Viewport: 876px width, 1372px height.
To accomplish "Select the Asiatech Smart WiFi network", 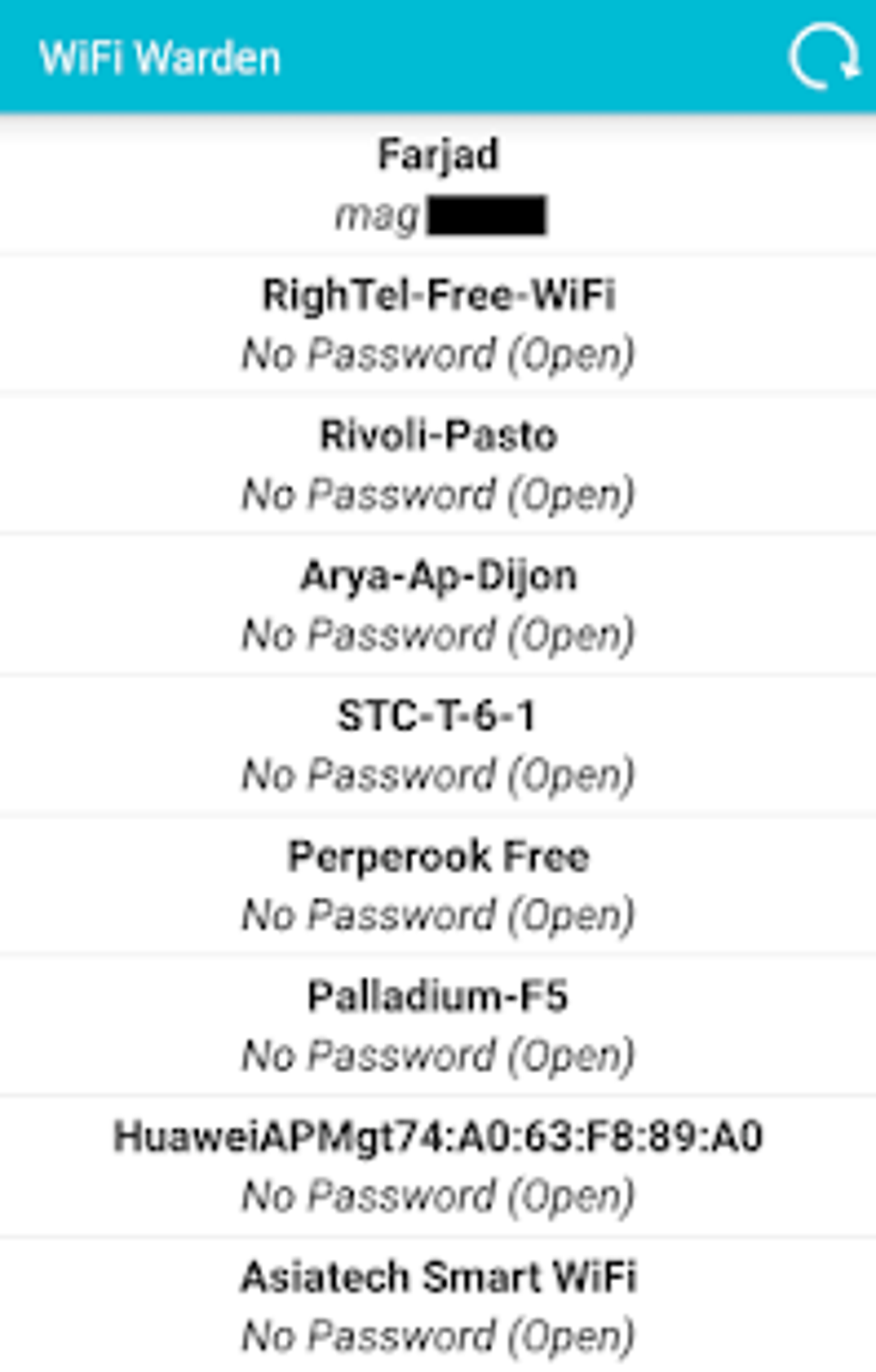I will point(438,1277).
